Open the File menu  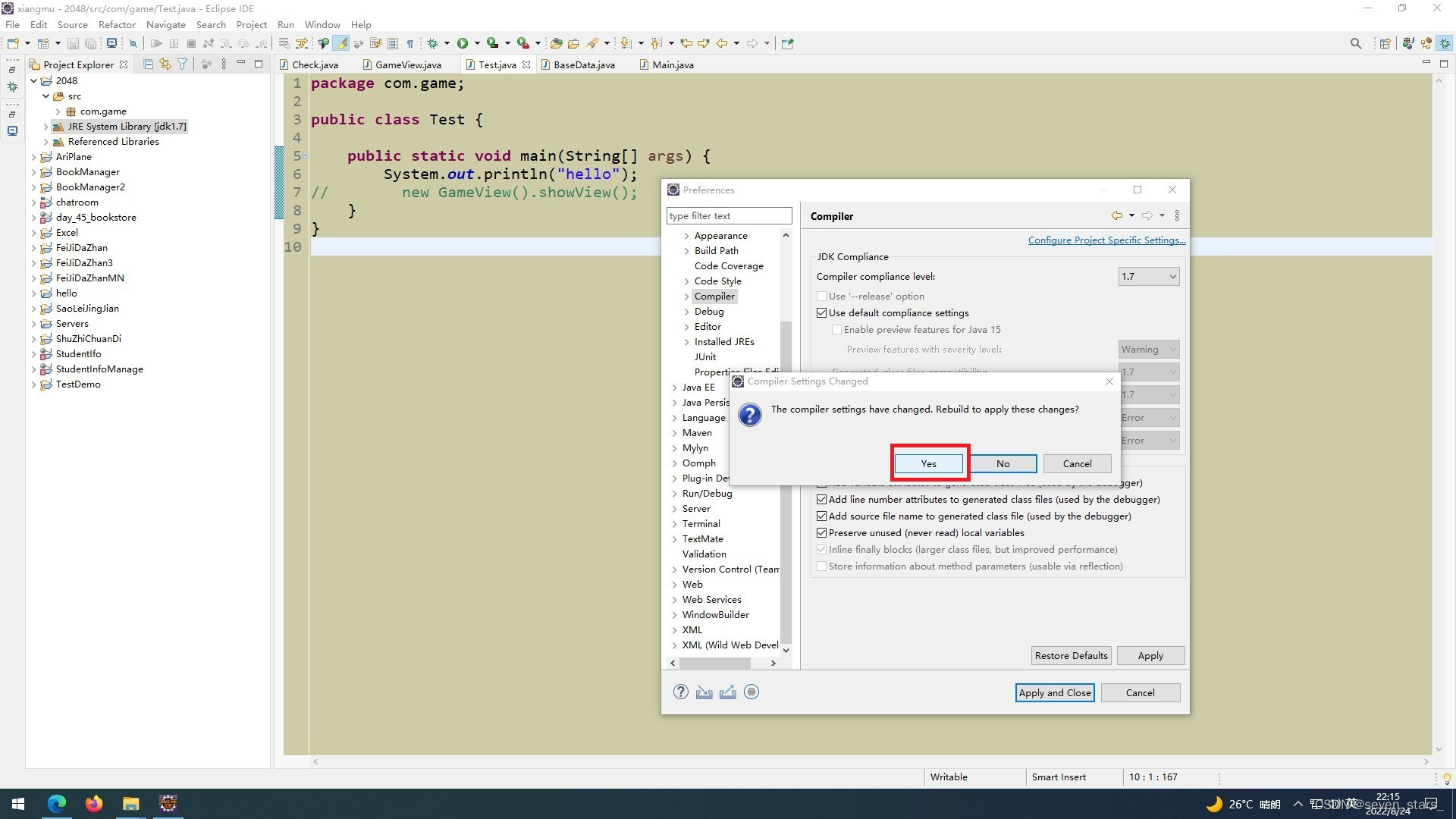point(13,24)
